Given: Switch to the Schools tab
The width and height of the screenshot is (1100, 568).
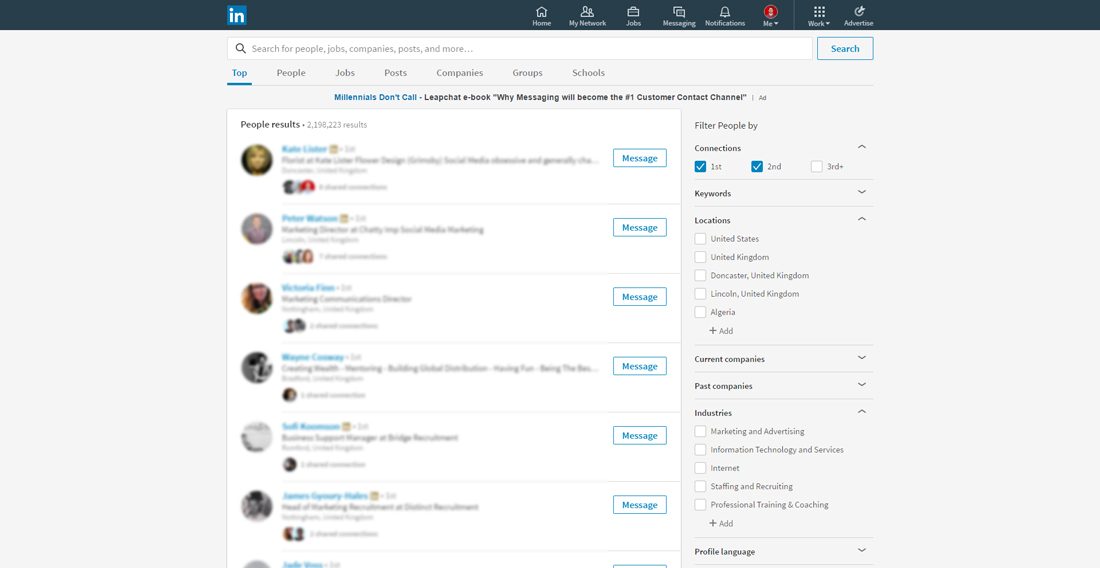Looking at the screenshot, I should click(588, 73).
